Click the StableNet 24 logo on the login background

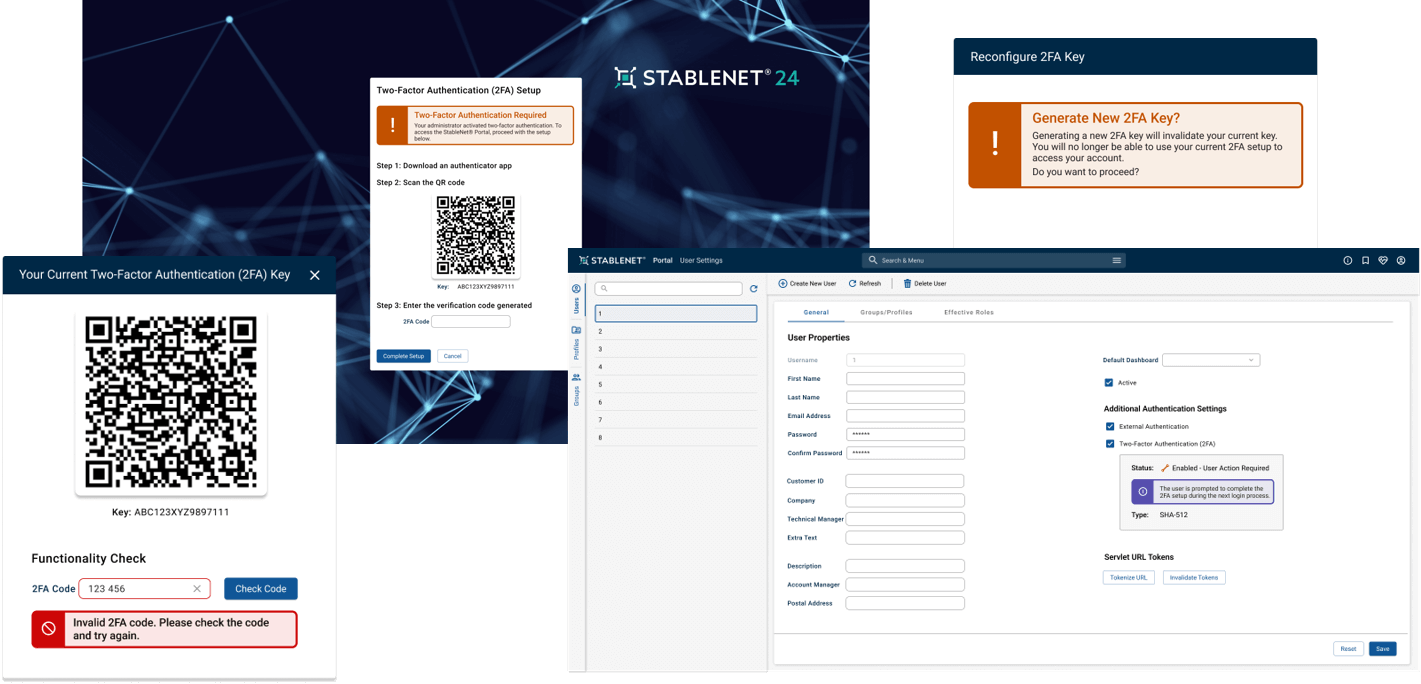click(x=706, y=77)
